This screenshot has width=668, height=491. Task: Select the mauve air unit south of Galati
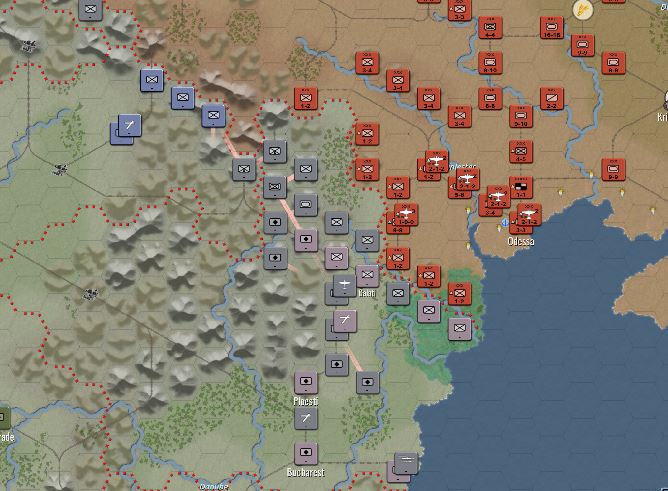[x=345, y=321]
